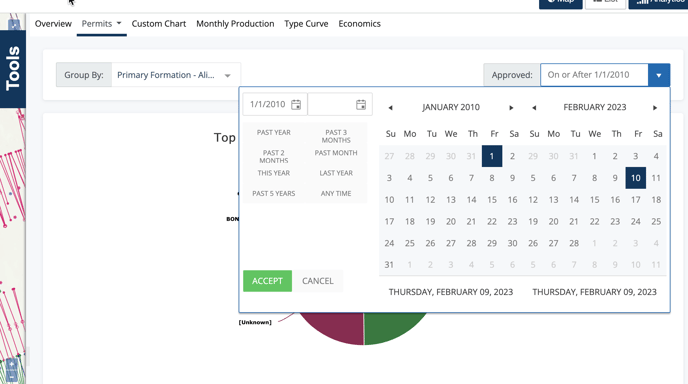This screenshot has width=688, height=384.
Task: Click the map zoom-in plus icon
Action: pos(12,364)
